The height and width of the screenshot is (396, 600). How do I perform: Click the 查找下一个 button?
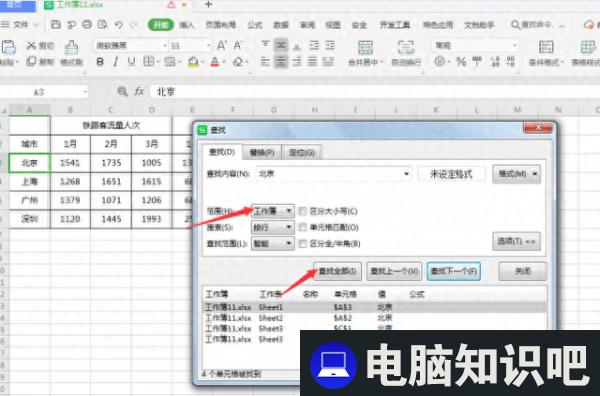point(453,271)
